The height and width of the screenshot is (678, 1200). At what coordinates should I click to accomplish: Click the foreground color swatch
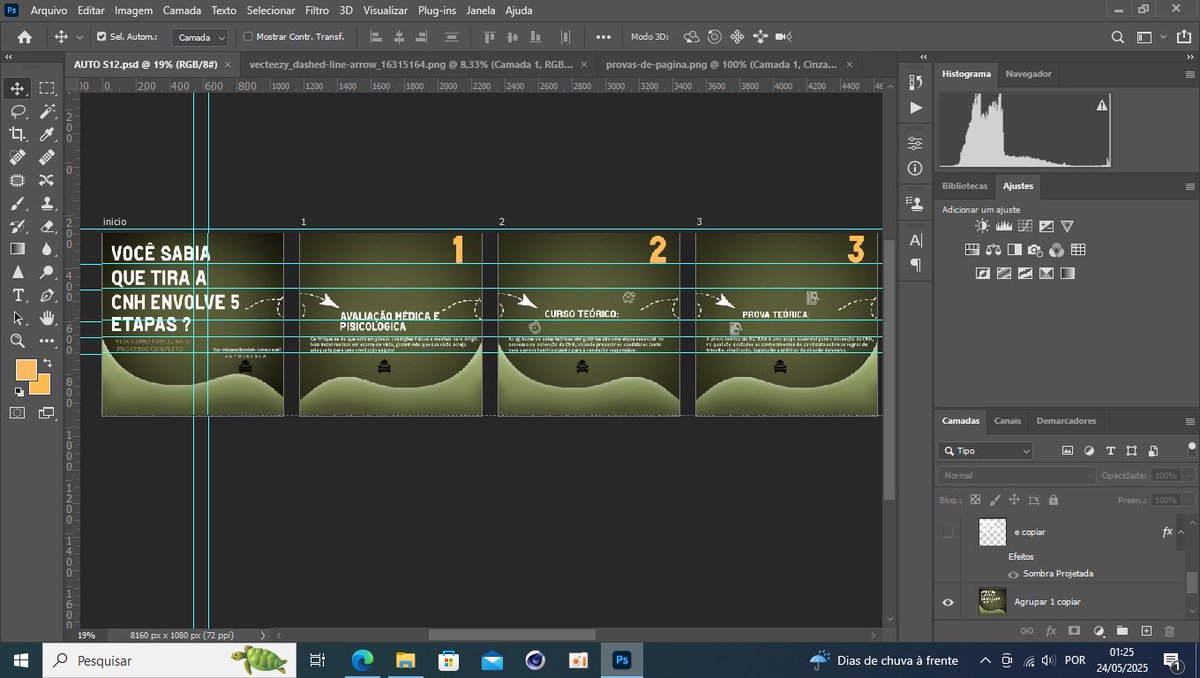point(26,369)
